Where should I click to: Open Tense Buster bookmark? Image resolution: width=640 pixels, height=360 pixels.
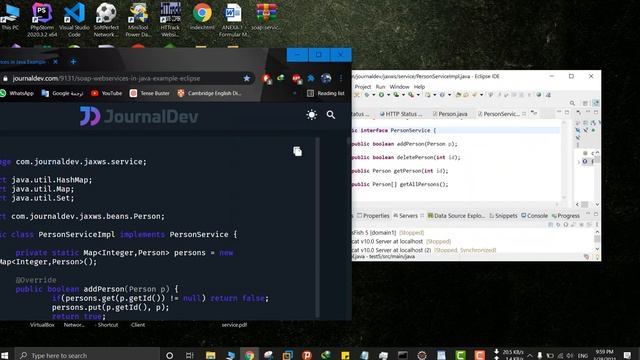(x=149, y=93)
